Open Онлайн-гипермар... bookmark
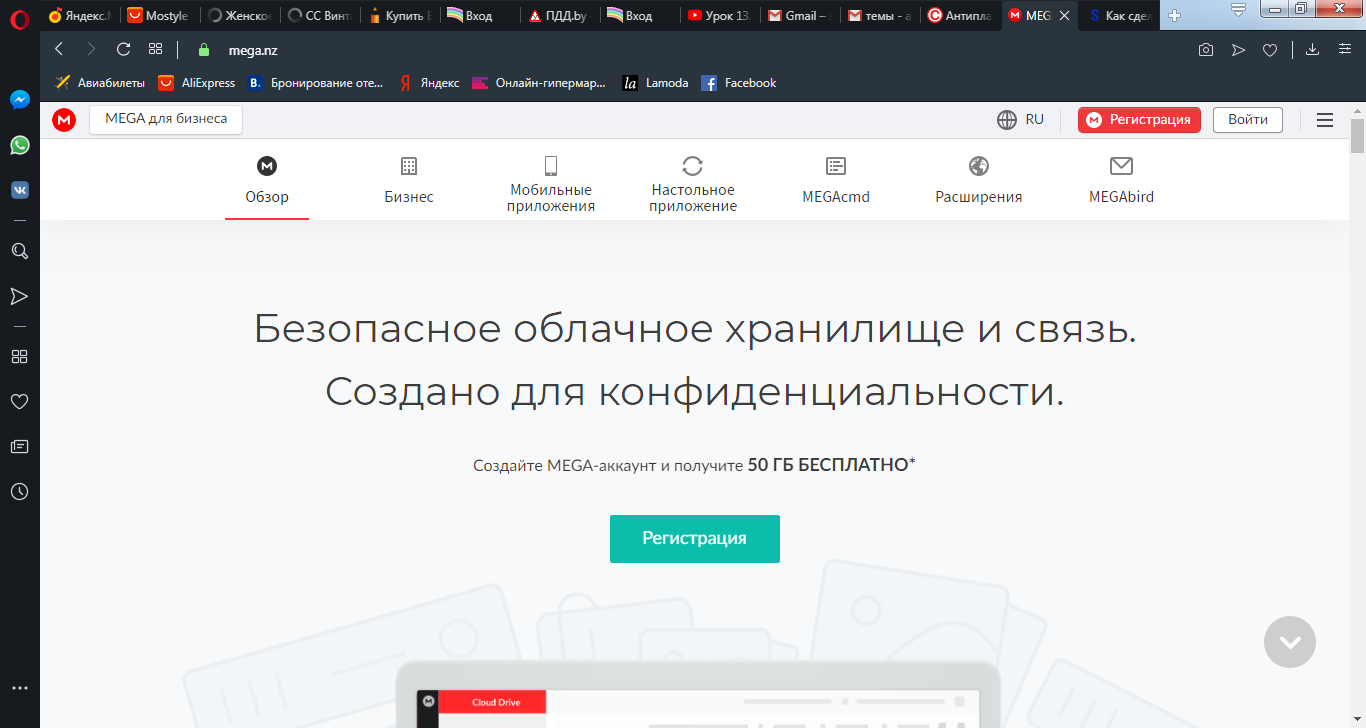This screenshot has width=1366, height=728. (539, 83)
